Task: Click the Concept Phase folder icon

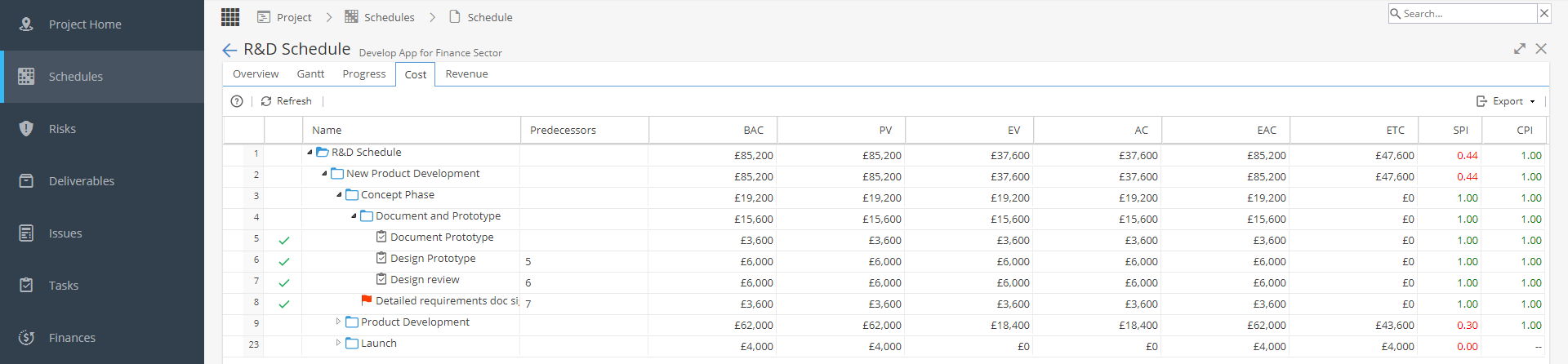Action: click(x=352, y=195)
